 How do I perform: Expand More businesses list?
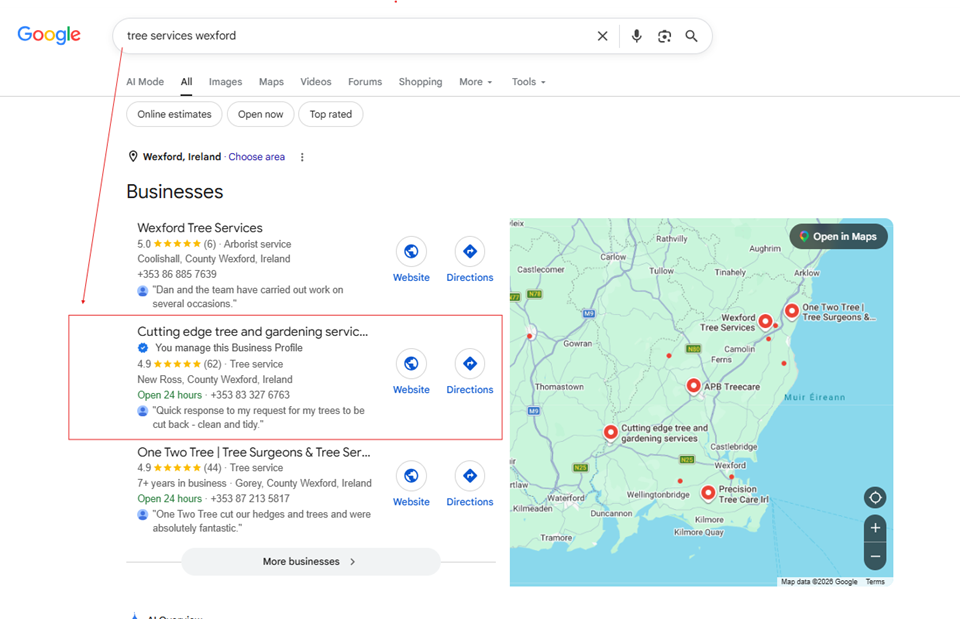tap(310, 561)
